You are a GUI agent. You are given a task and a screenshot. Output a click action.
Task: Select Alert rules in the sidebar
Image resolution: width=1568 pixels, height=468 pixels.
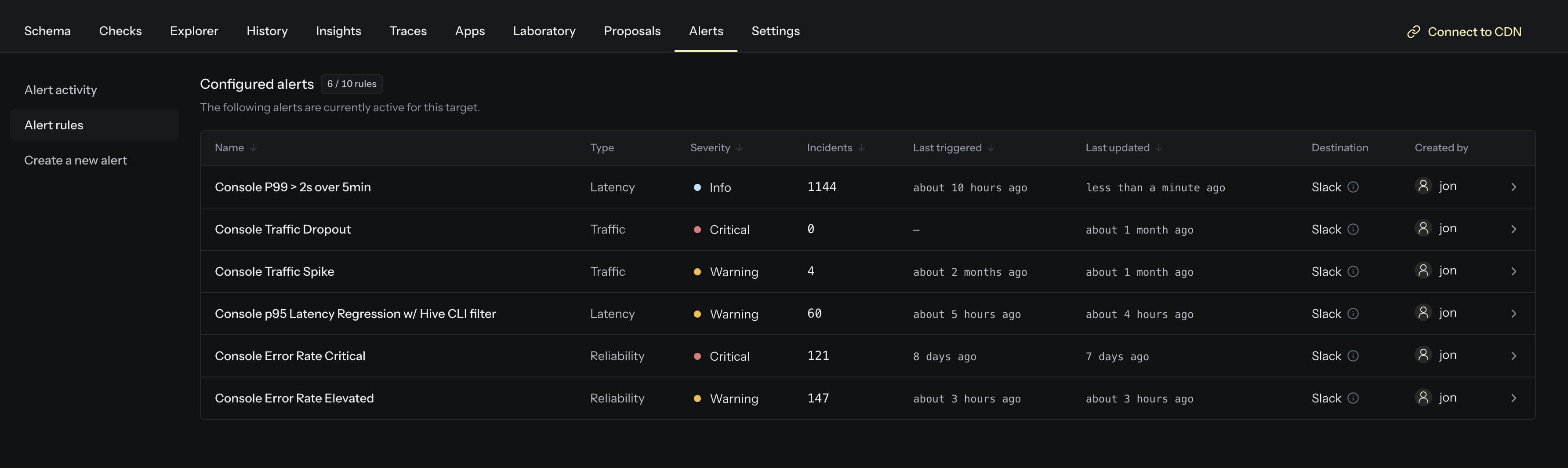pos(94,125)
